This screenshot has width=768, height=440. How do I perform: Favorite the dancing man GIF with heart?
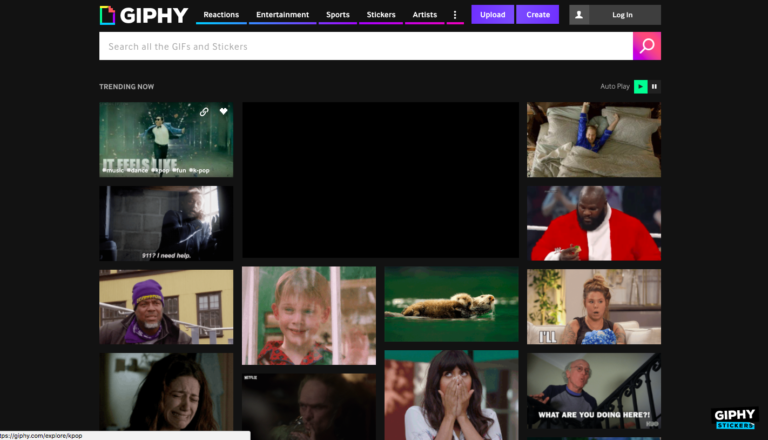(223, 111)
